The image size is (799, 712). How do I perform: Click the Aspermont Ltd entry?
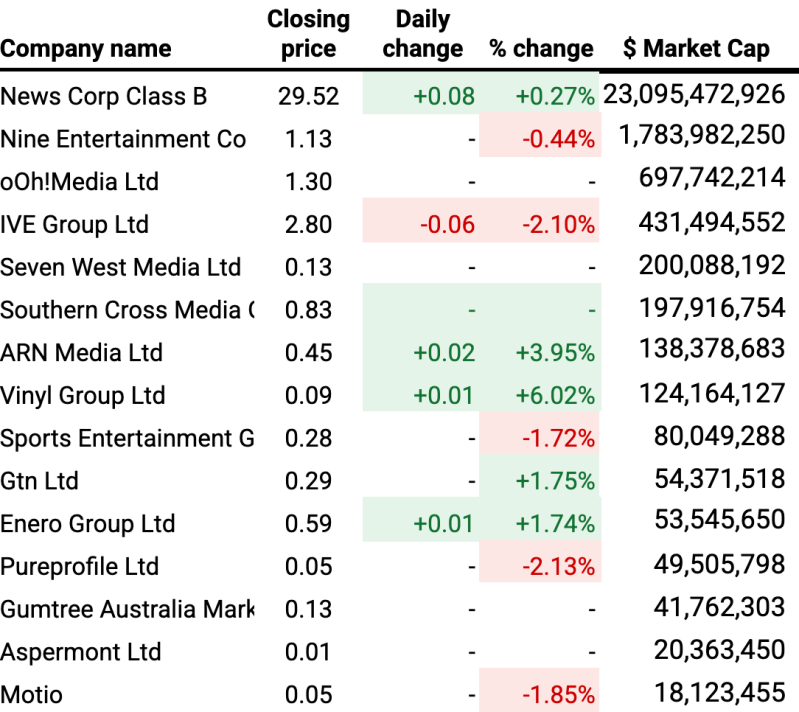coord(80,652)
